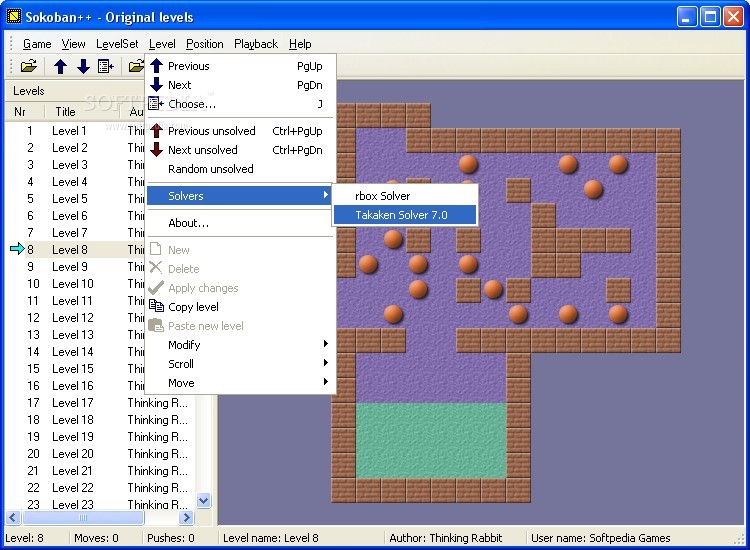
Task: Close the Sokoban++ window
Action: coord(733,17)
